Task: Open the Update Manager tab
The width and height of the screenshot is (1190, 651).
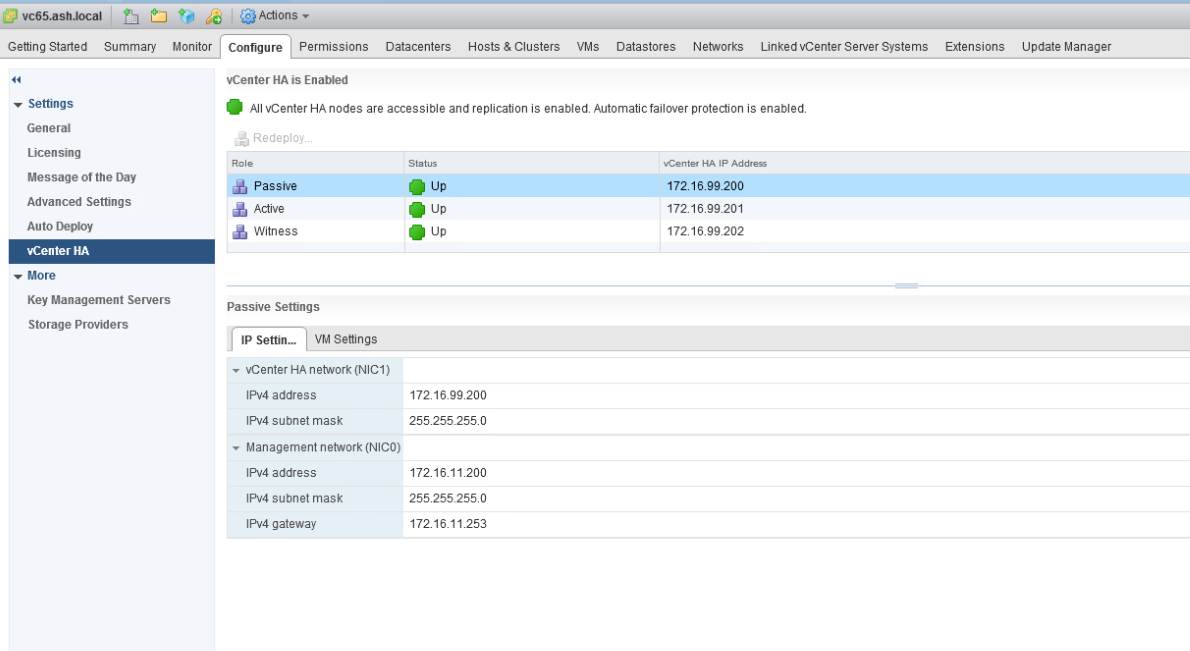Action: 1066,46
